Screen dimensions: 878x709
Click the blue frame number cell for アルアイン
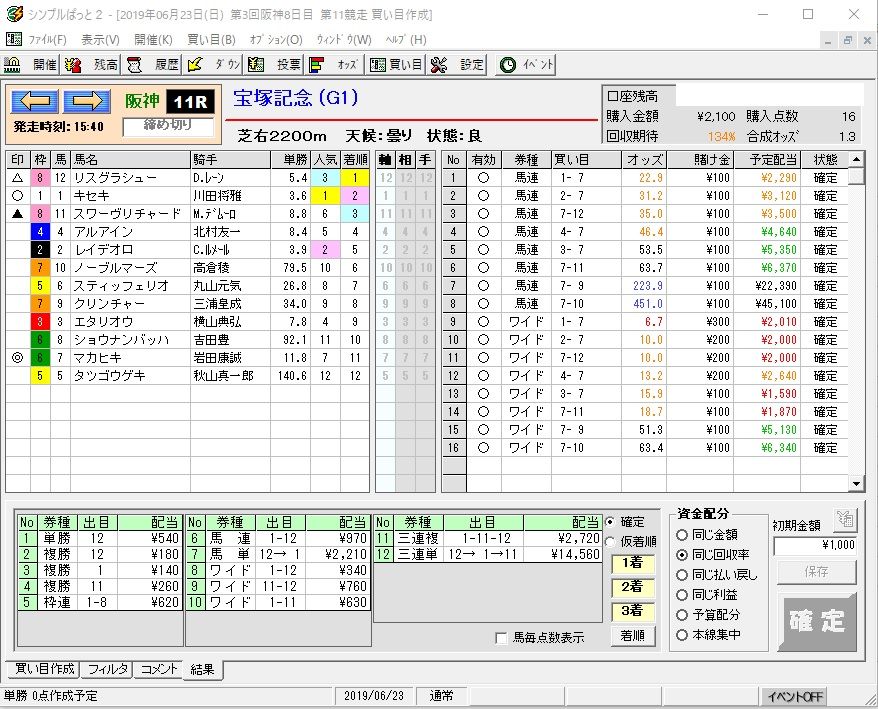[x=40, y=231]
